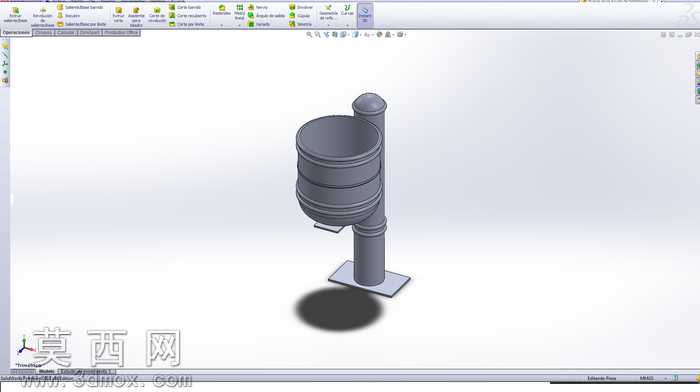
Task: Open the View Settings dropdown
Action: pyautogui.click(x=401, y=34)
